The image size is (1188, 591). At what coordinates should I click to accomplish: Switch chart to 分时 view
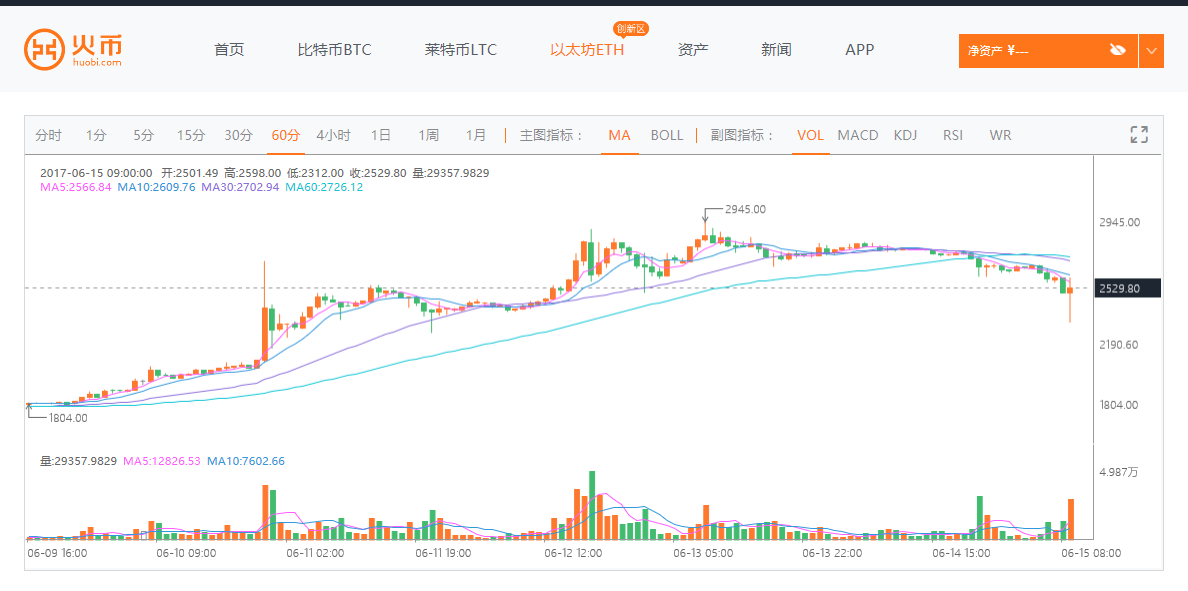[x=48, y=135]
